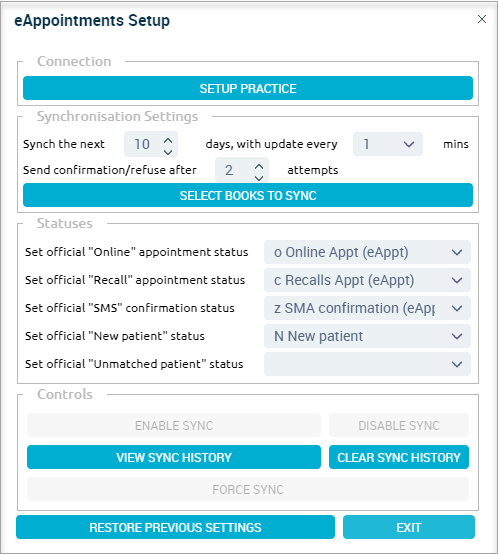Click CLEAR SYNC HISTORY button
This screenshot has height=554, width=498.
click(399, 457)
